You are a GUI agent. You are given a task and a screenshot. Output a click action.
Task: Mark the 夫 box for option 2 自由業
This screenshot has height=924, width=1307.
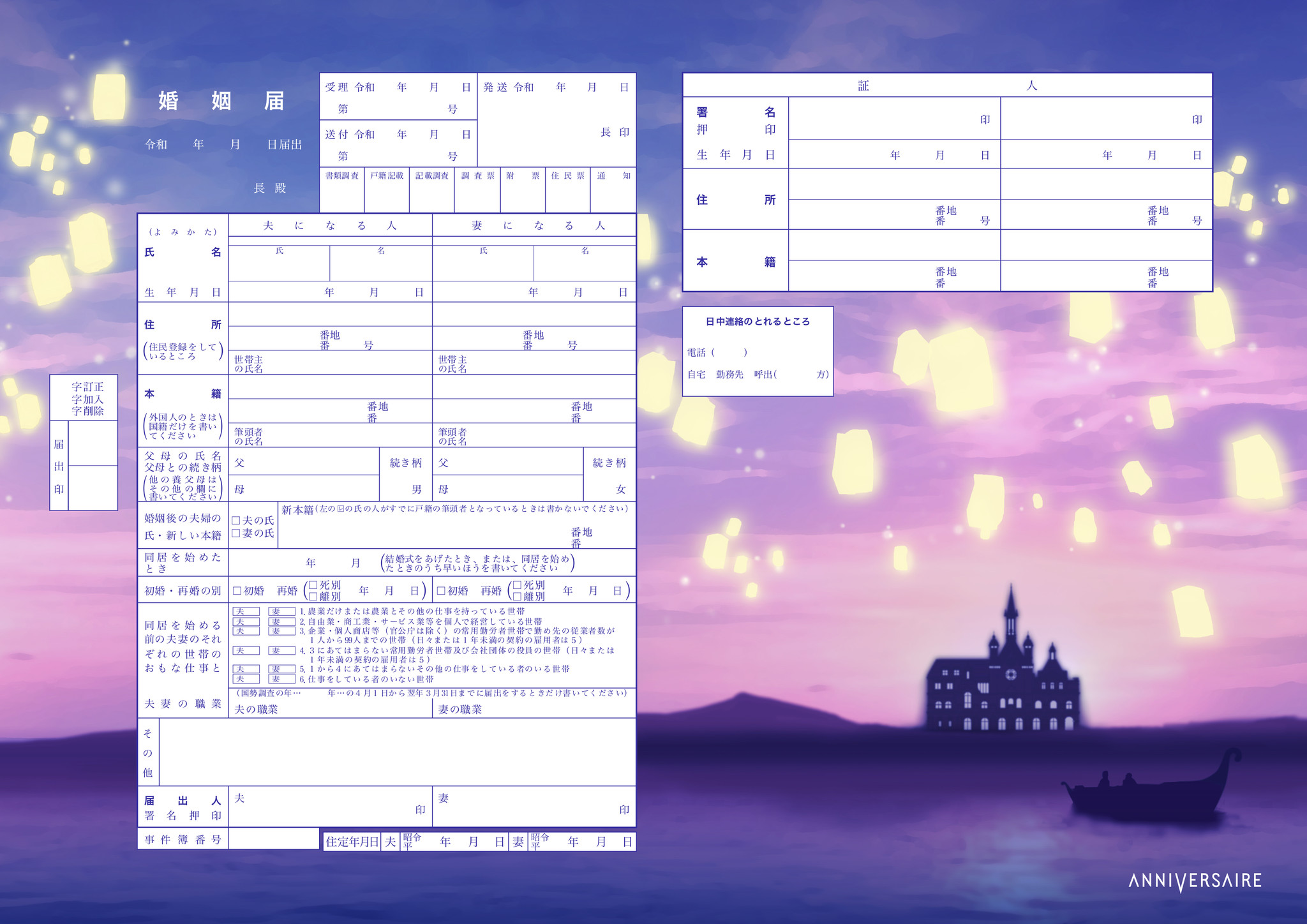coord(246,622)
